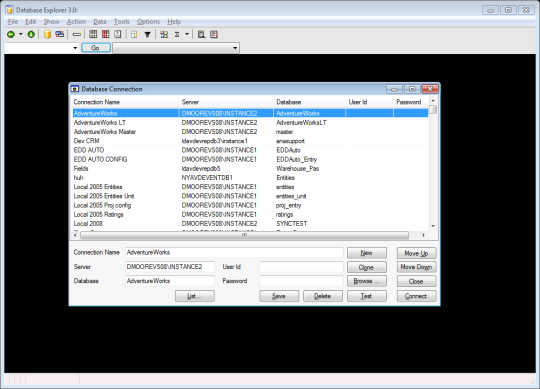Click the Connection Name column header

(x=125, y=102)
